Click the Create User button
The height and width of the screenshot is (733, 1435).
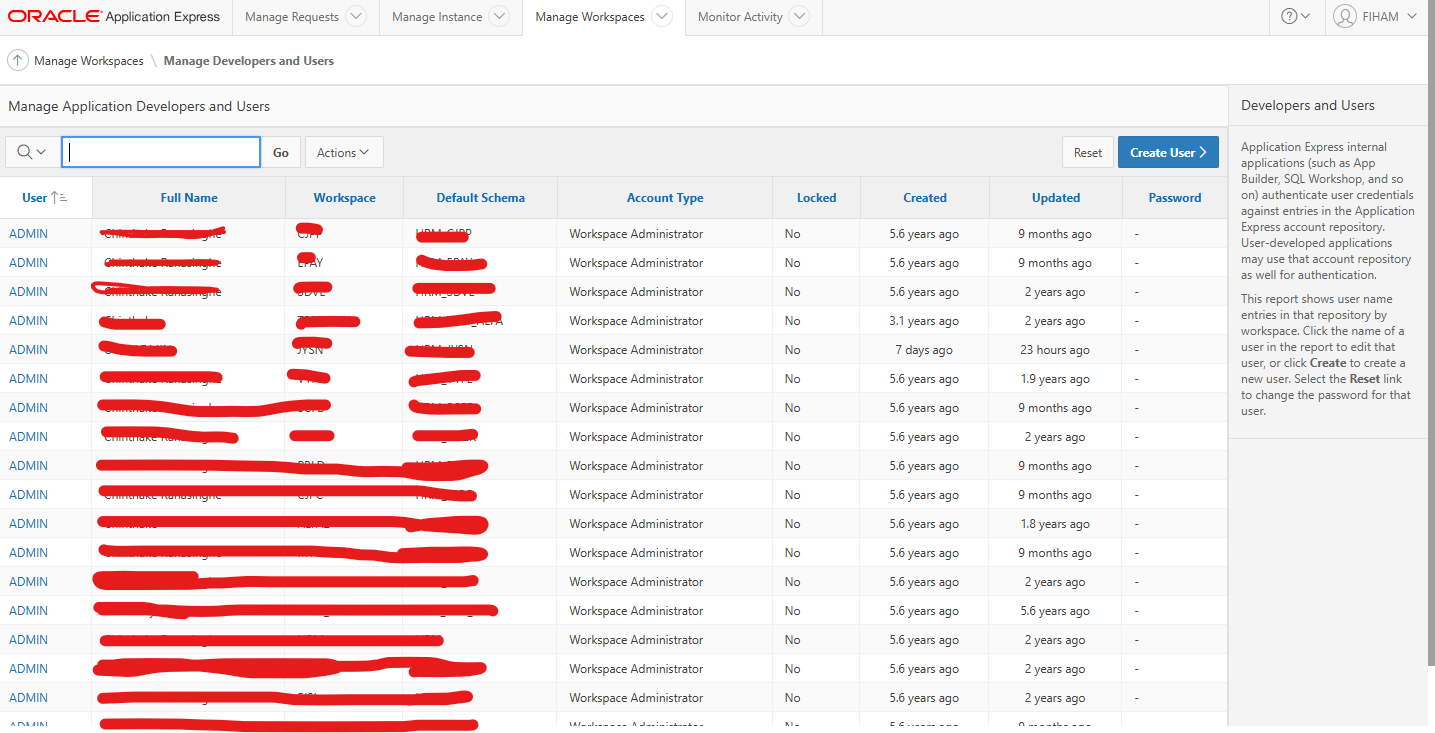point(1167,152)
